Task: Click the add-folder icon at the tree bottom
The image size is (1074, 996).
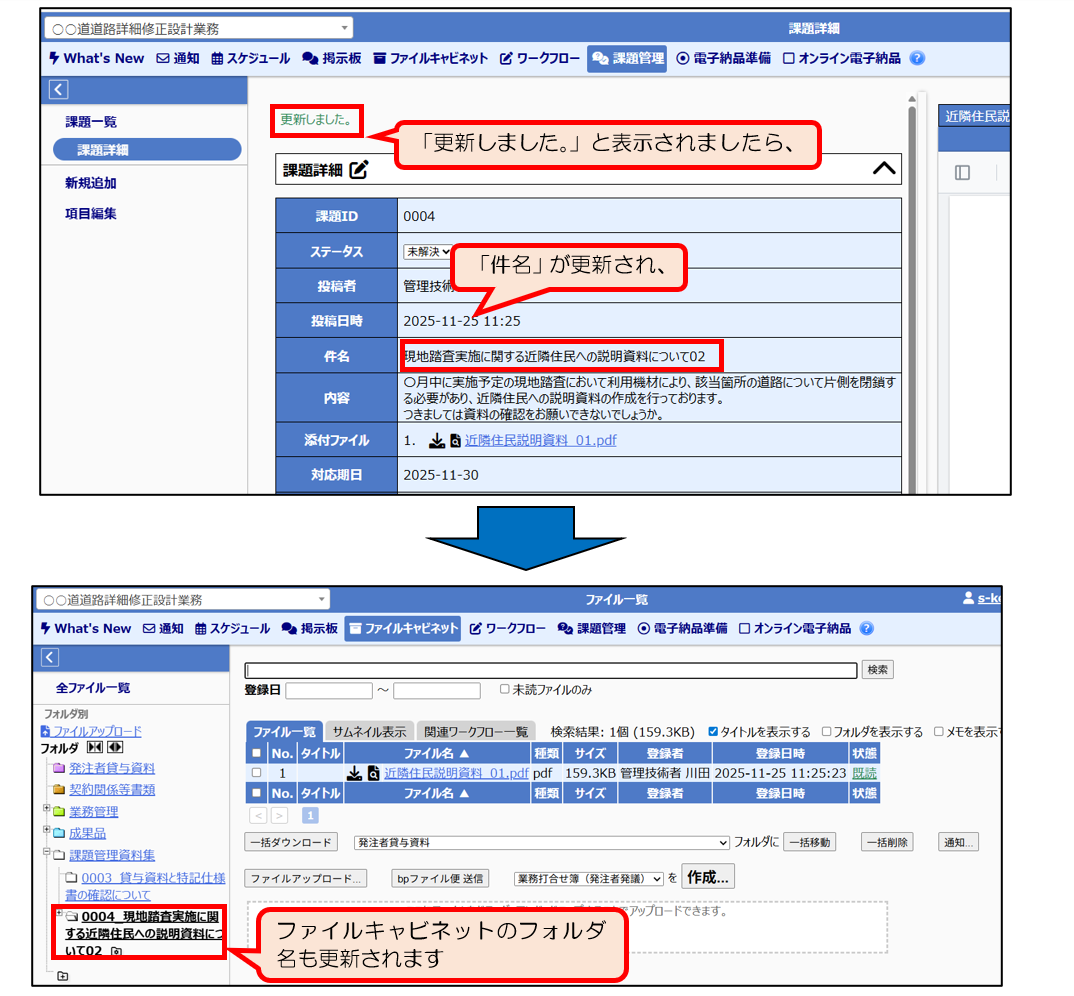Action: [63, 976]
